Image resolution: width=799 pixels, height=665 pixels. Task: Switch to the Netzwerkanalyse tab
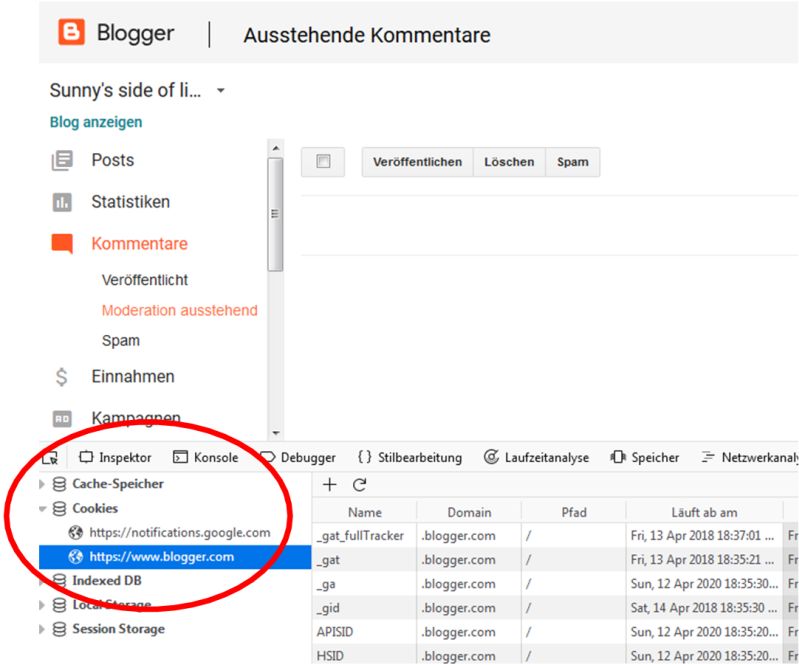click(x=750, y=458)
